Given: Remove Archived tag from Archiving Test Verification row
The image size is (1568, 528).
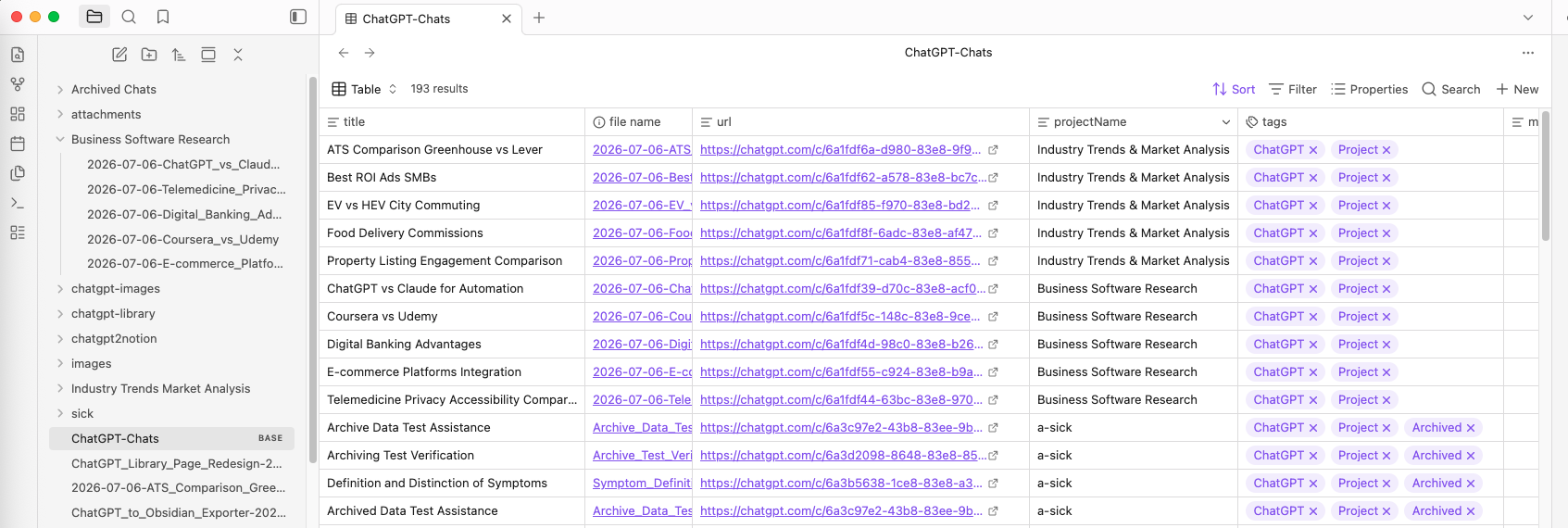Looking at the screenshot, I should pyautogui.click(x=1471, y=456).
